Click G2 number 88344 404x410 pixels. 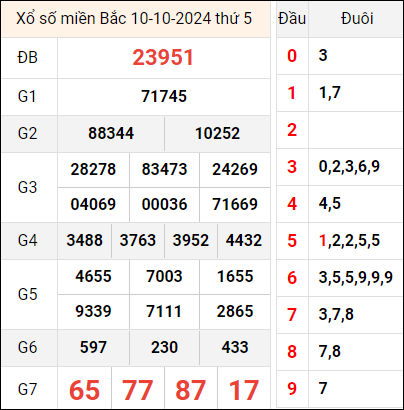(x=111, y=133)
